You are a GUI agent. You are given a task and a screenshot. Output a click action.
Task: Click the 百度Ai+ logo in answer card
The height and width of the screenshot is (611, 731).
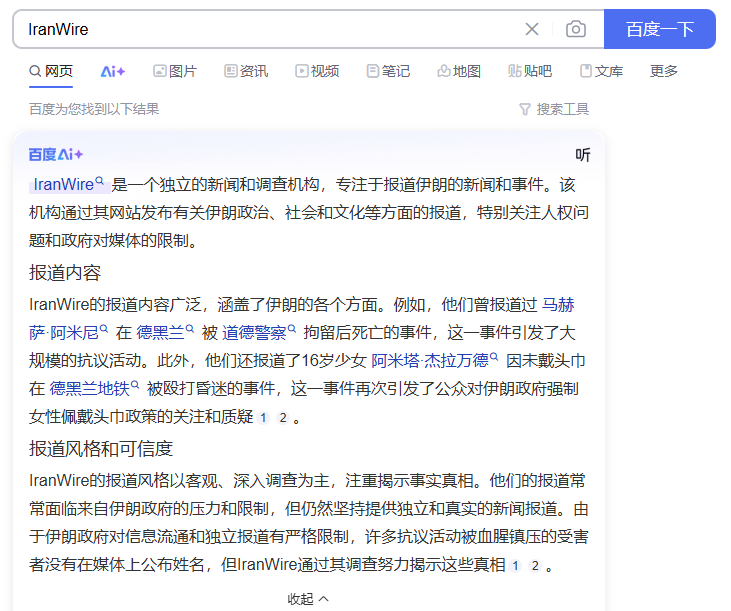[x=55, y=155]
